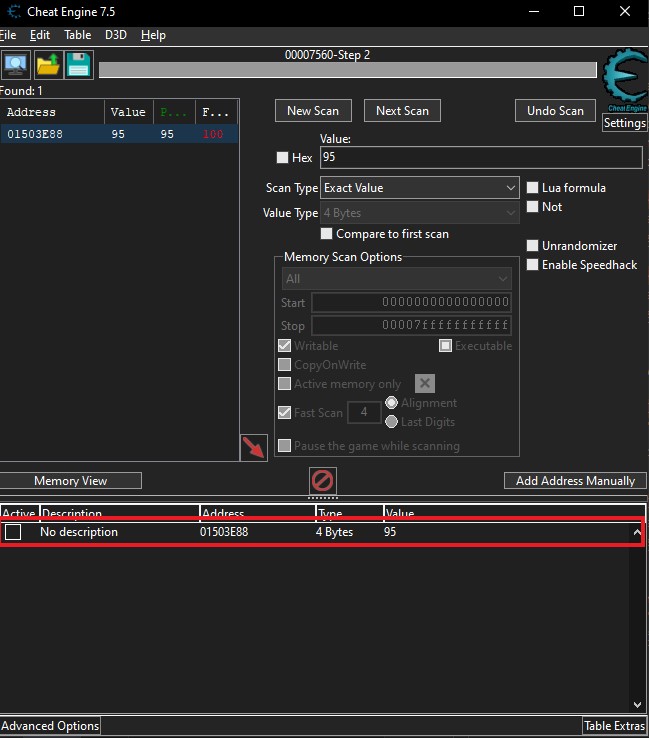Screen dimensions: 649x738
Task: Click the X beside Active memory only
Action: [424, 384]
